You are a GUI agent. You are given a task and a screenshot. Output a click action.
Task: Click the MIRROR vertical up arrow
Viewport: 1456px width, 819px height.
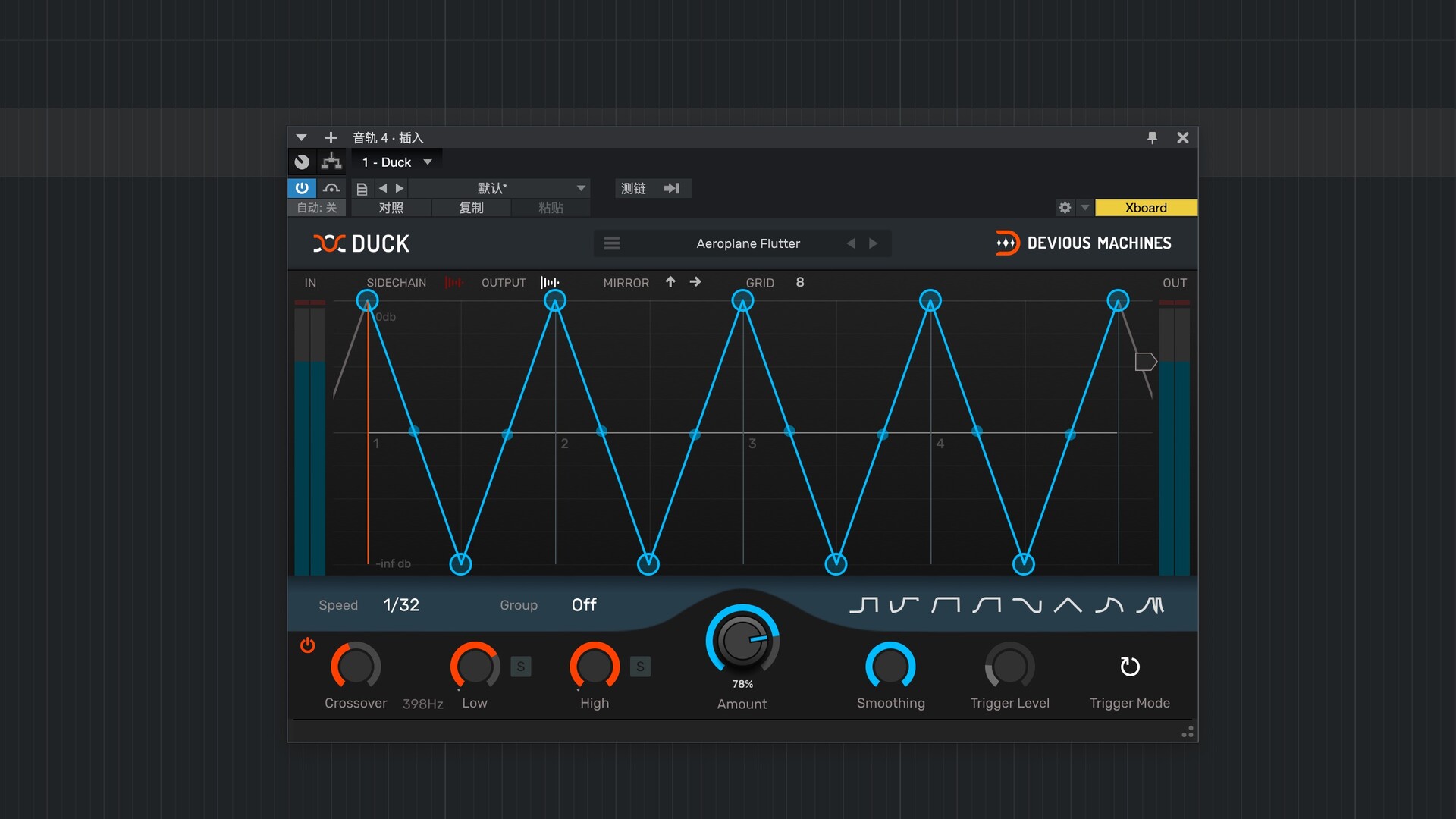[x=670, y=282]
